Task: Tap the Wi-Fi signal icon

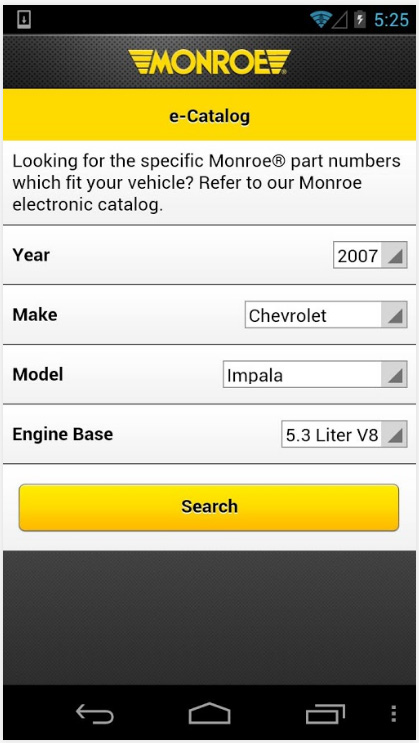Action: pyautogui.click(x=320, y=19)
